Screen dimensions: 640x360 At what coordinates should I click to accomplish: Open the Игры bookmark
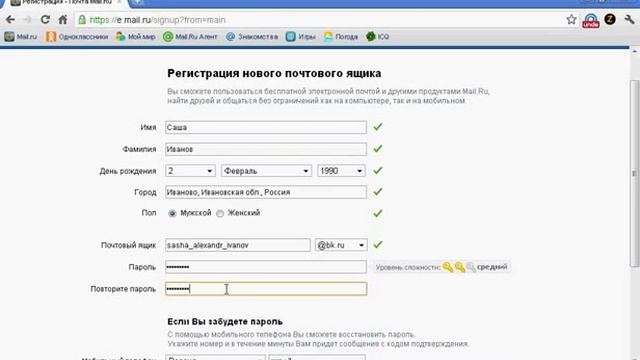click(x=301, y=37)
